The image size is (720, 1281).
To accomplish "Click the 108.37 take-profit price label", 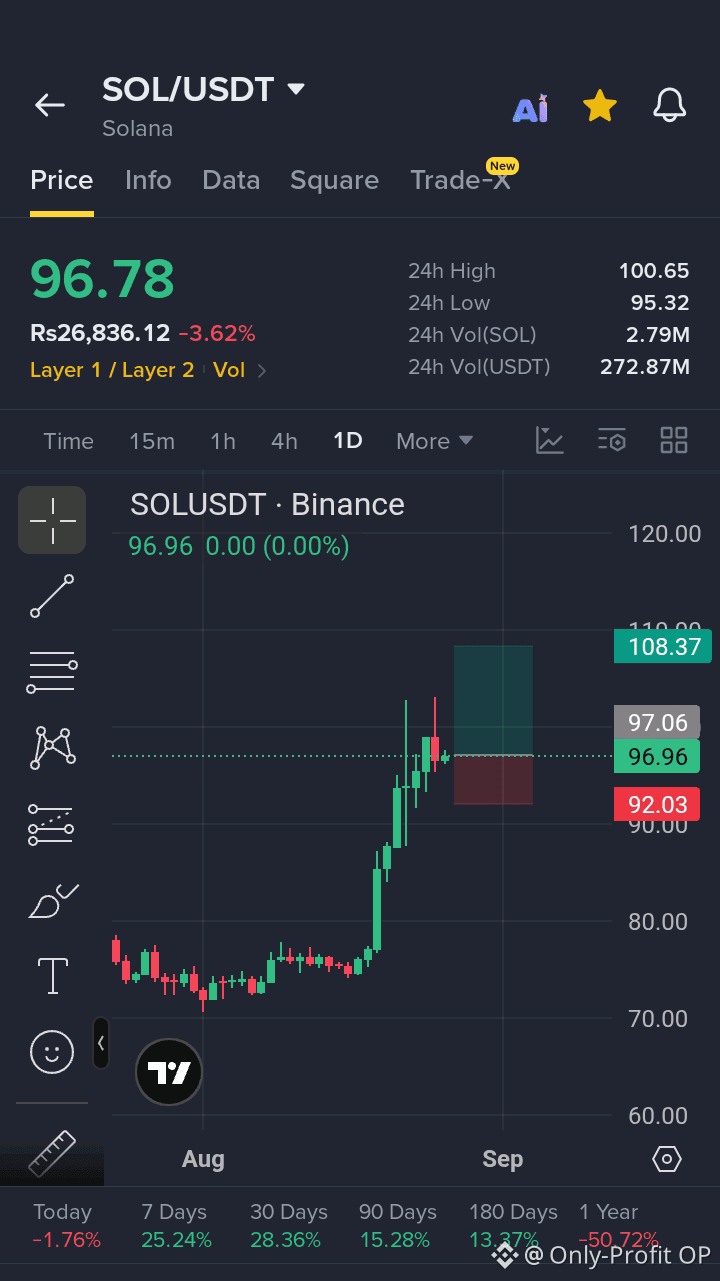I will (x=663, y=647).
